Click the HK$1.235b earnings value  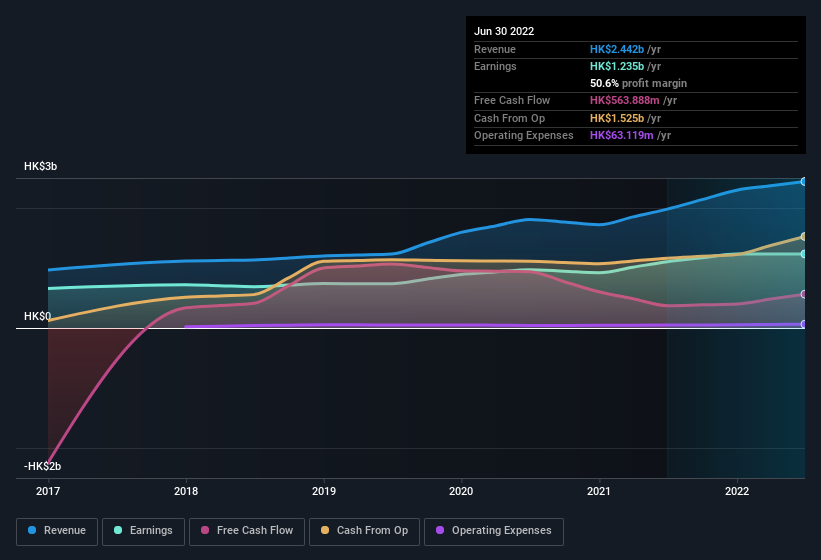tap(617, 66)
